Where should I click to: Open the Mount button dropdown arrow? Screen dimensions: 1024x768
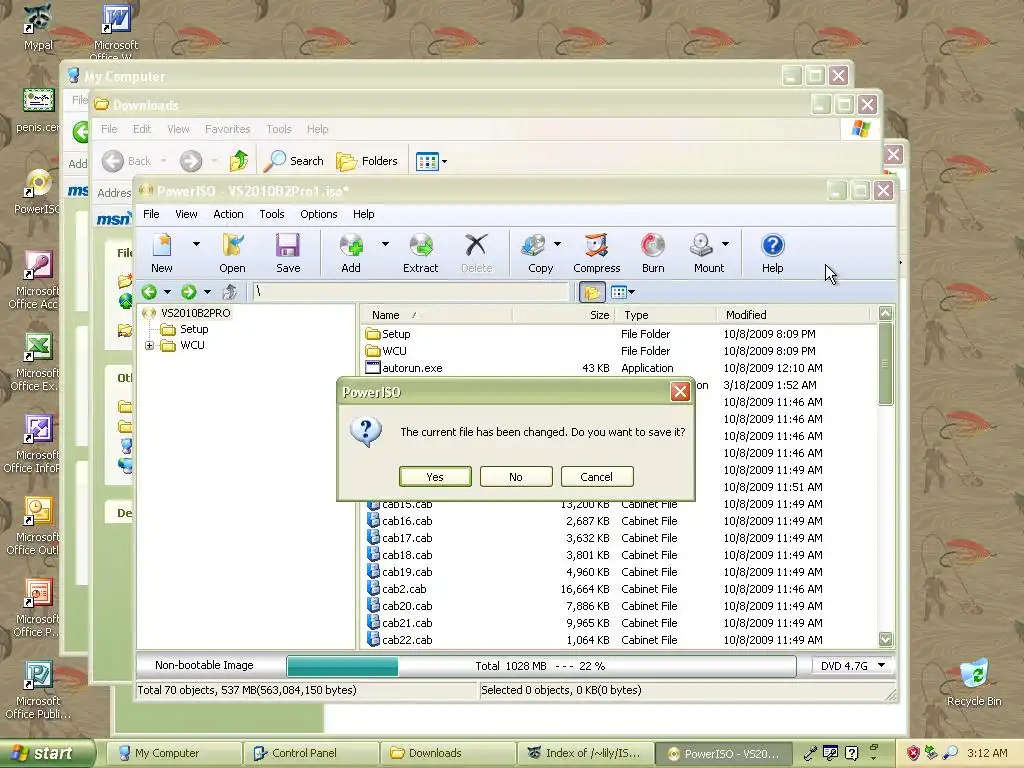[x=726, y=244]
